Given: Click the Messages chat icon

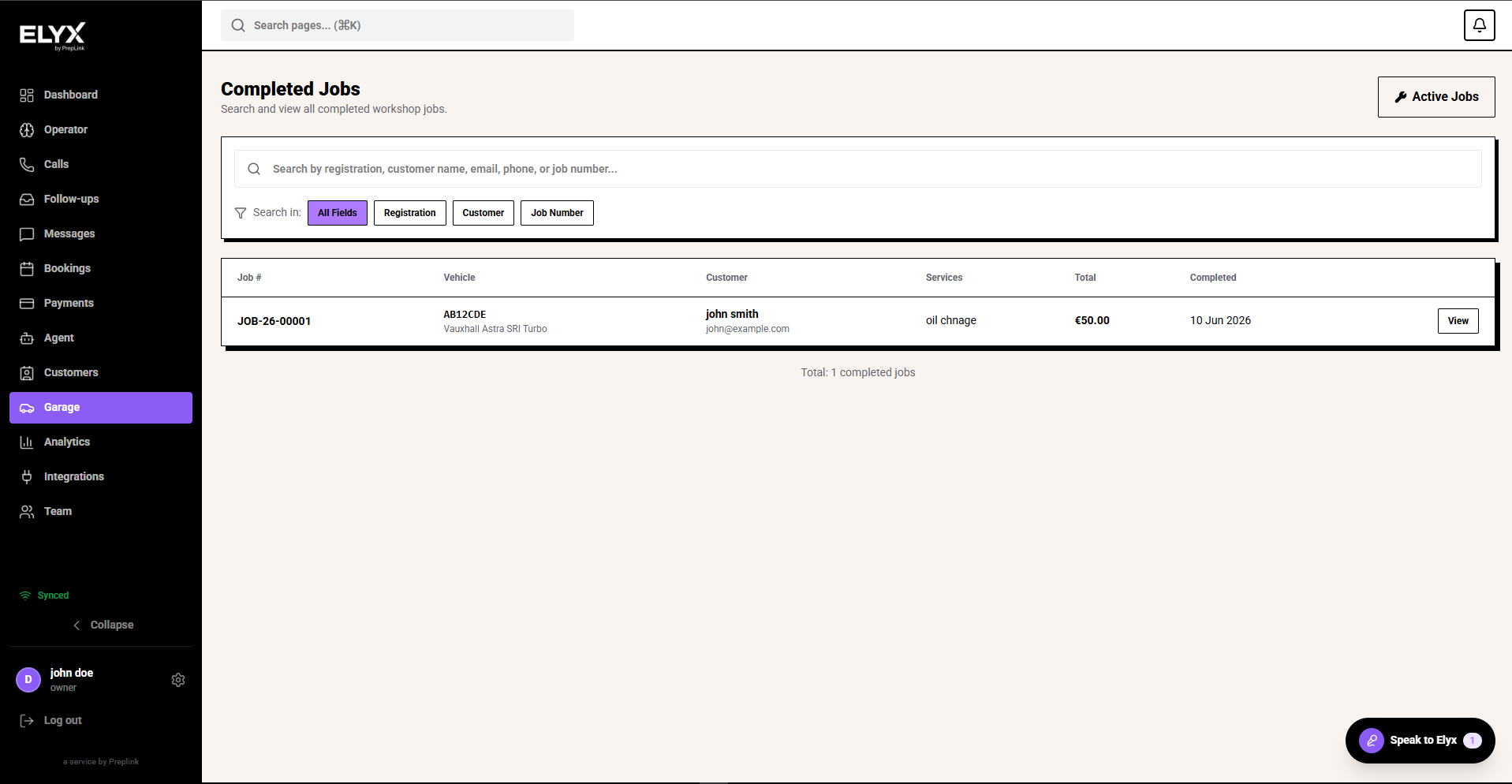Looking at the screenshot, I should click(x=27, y=233).
